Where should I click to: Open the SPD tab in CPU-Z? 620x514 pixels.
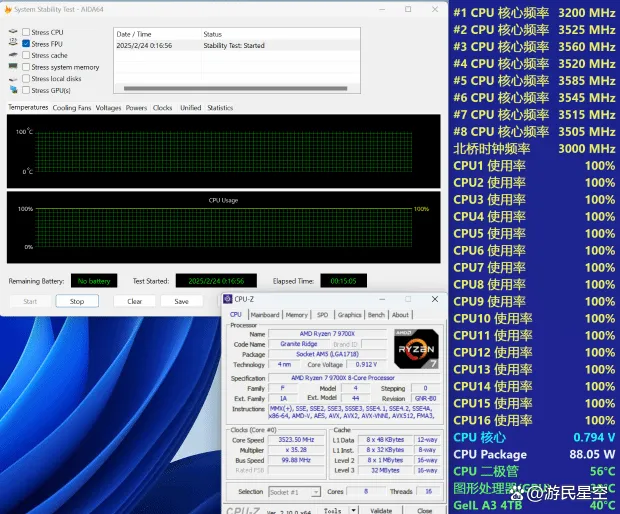(323, 315)
